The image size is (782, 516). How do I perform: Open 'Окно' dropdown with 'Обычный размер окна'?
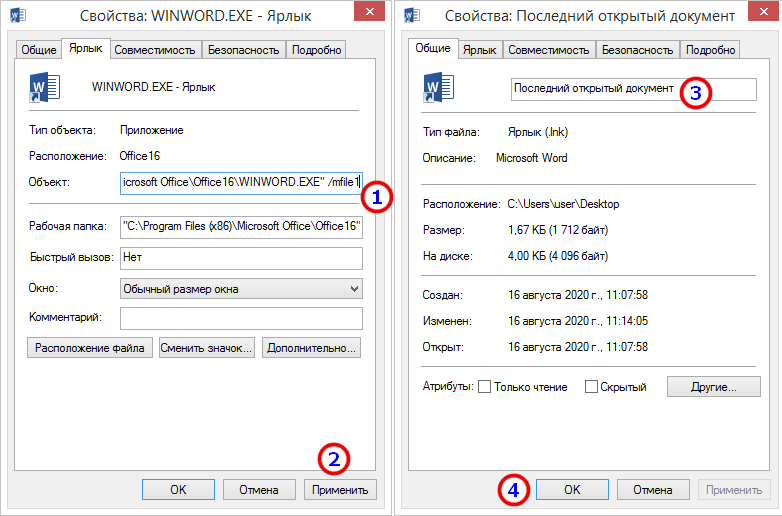241,289
